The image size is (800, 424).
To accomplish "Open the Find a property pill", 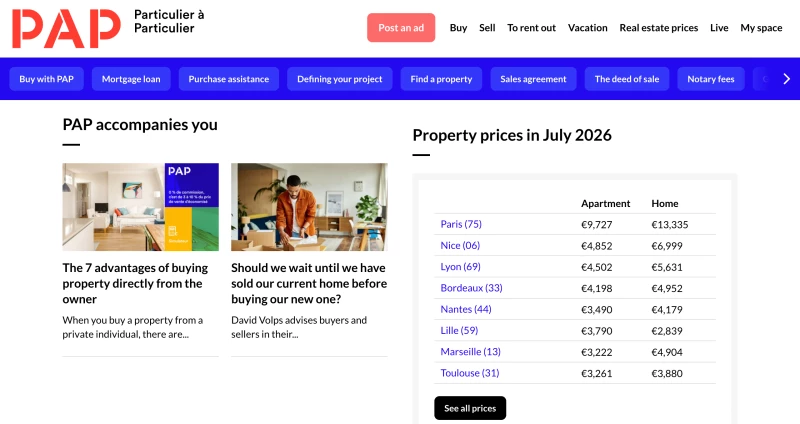I will point(441,79).
